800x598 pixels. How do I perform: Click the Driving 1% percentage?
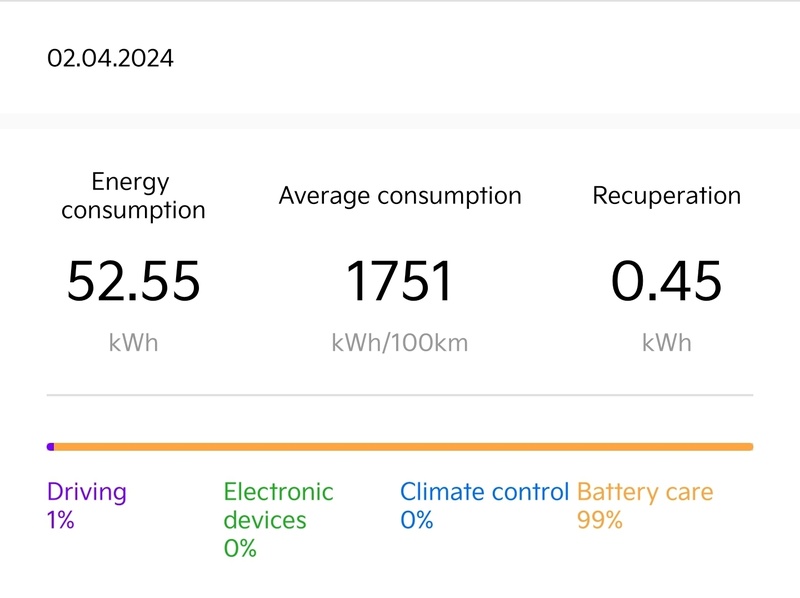61,520
